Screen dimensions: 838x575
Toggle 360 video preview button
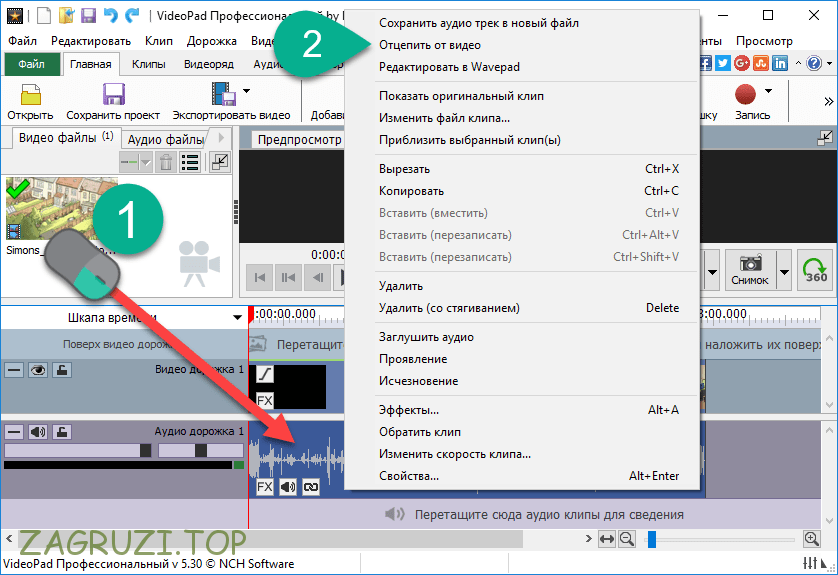[x=815, y=270]
